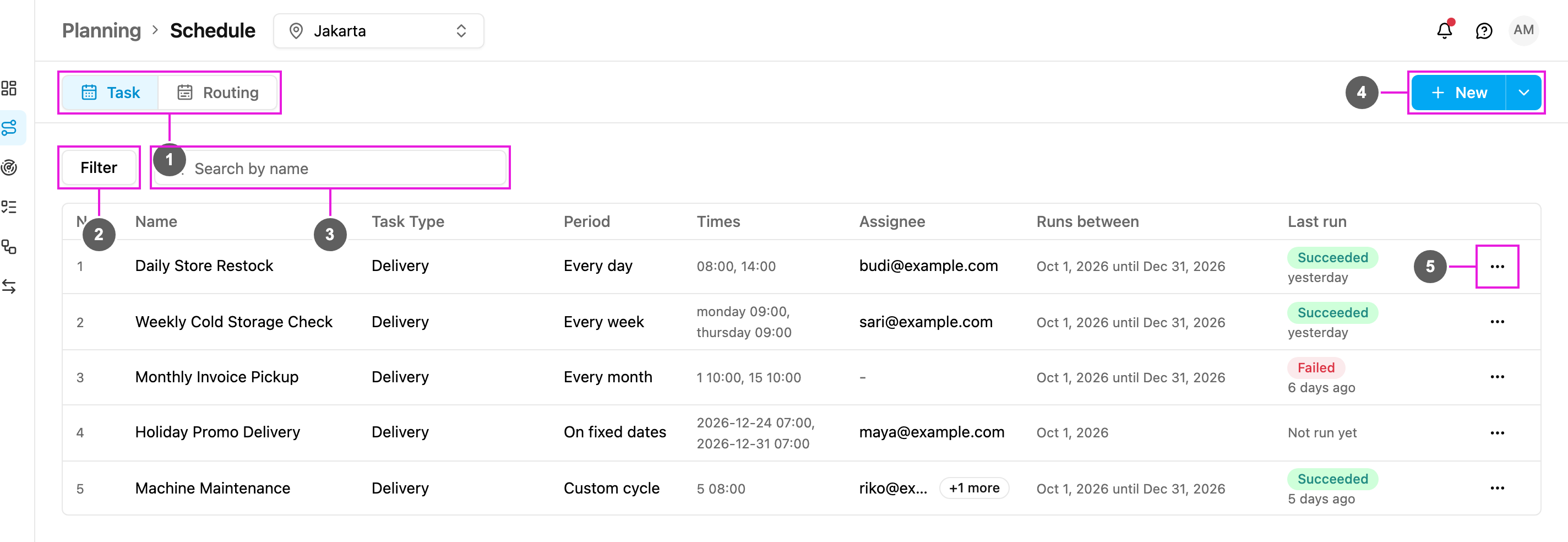Switch to the Routing tab
The image size is (1568, 542).
[x=218, y=93]
